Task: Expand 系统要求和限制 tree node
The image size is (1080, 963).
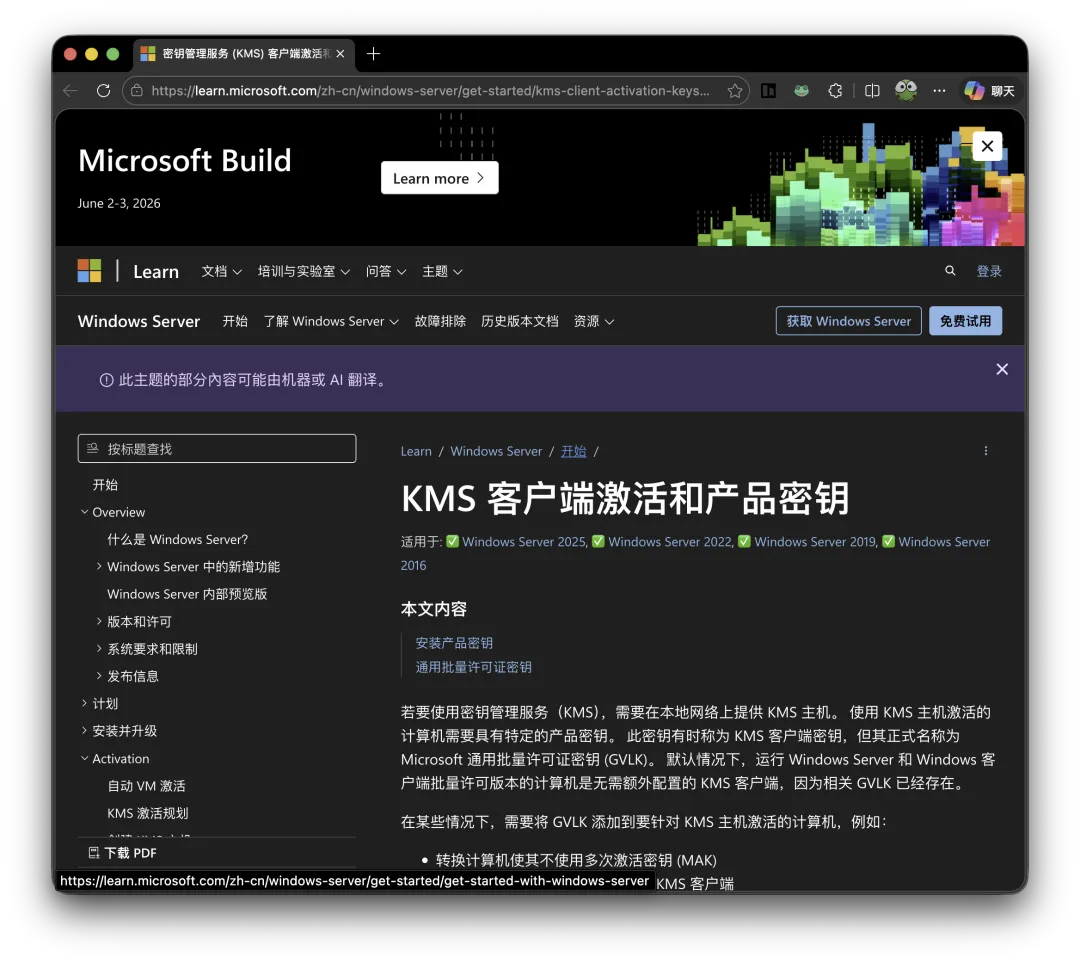Action: point(99,648)
